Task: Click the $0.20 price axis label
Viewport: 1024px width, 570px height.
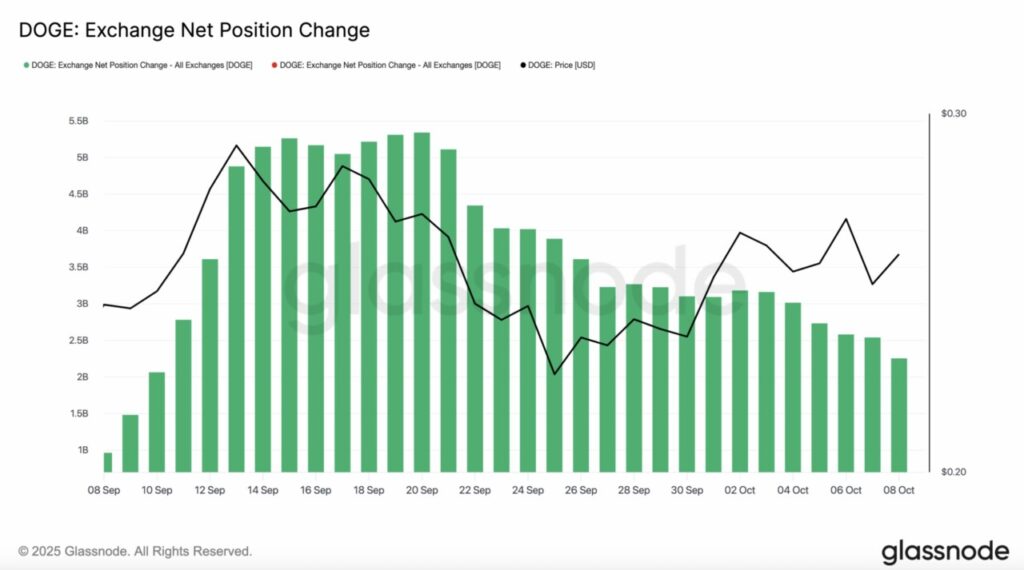Action: pos(954,472)
